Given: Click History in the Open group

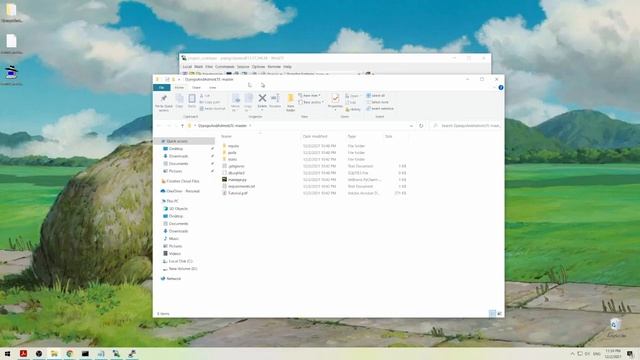Looking at the screenshot, I should (353, 109).
